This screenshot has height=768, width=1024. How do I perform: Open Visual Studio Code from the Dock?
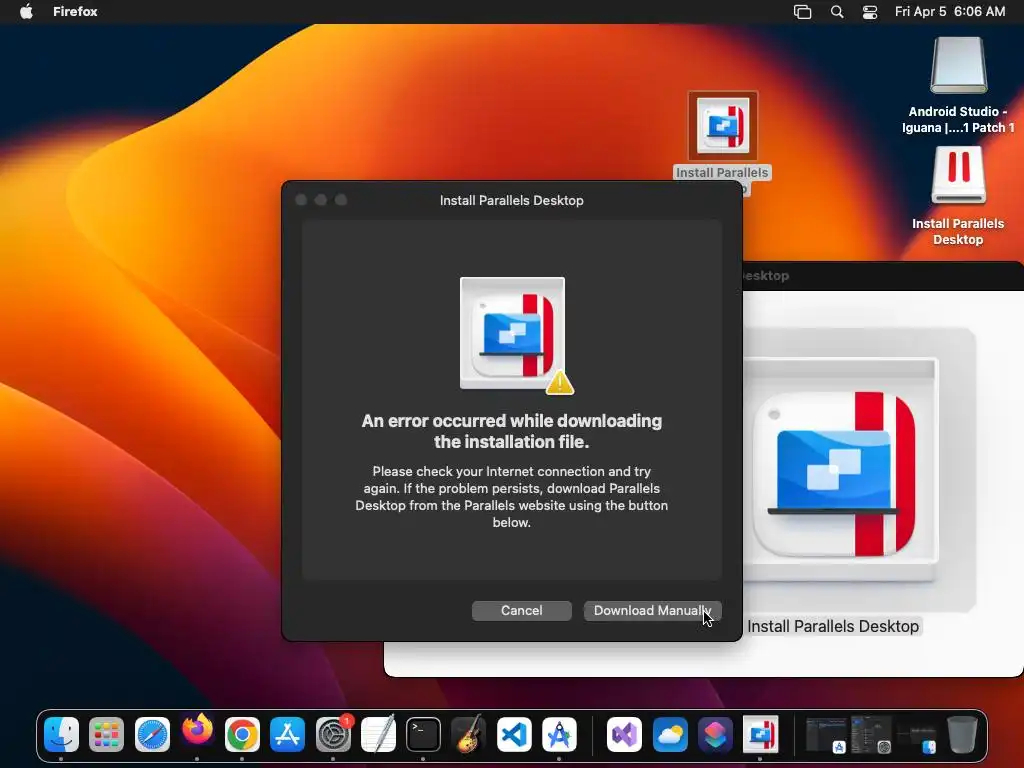[x=514, y=735]
